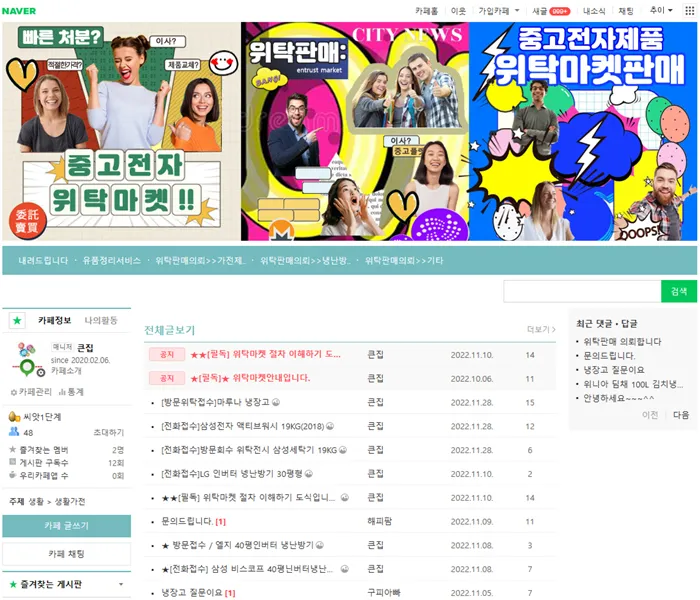
Task: Click star icon beside 즐겨찾는 게시판
Action: click(13, 584)
